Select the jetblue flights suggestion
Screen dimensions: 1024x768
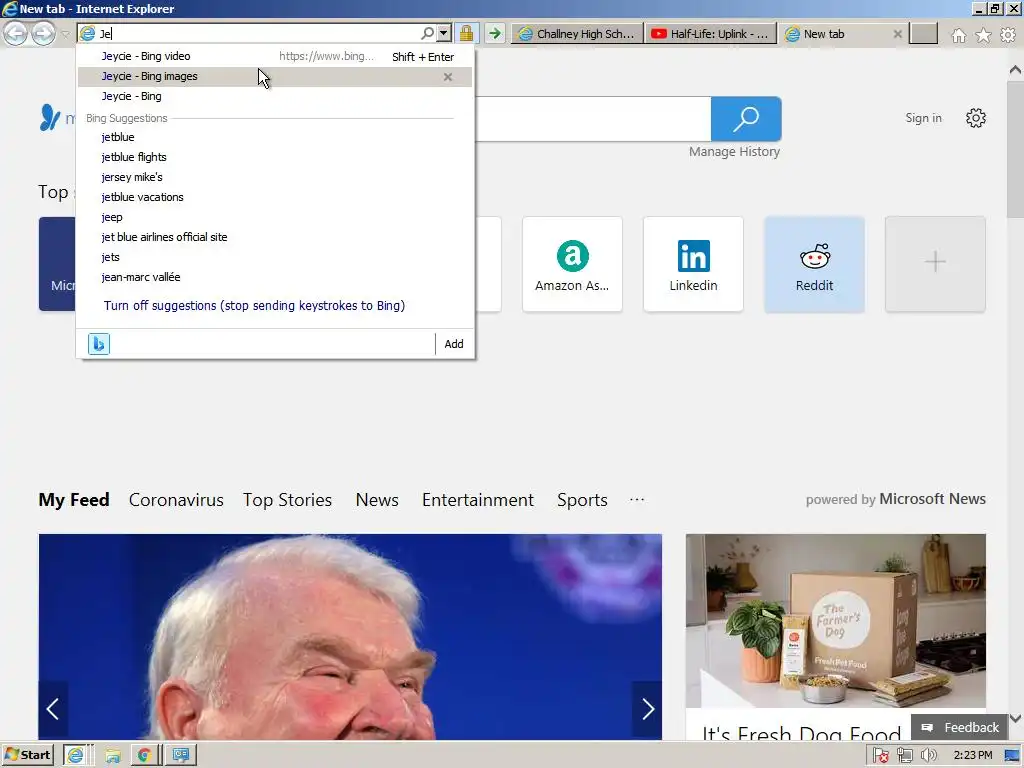point(275,157)
